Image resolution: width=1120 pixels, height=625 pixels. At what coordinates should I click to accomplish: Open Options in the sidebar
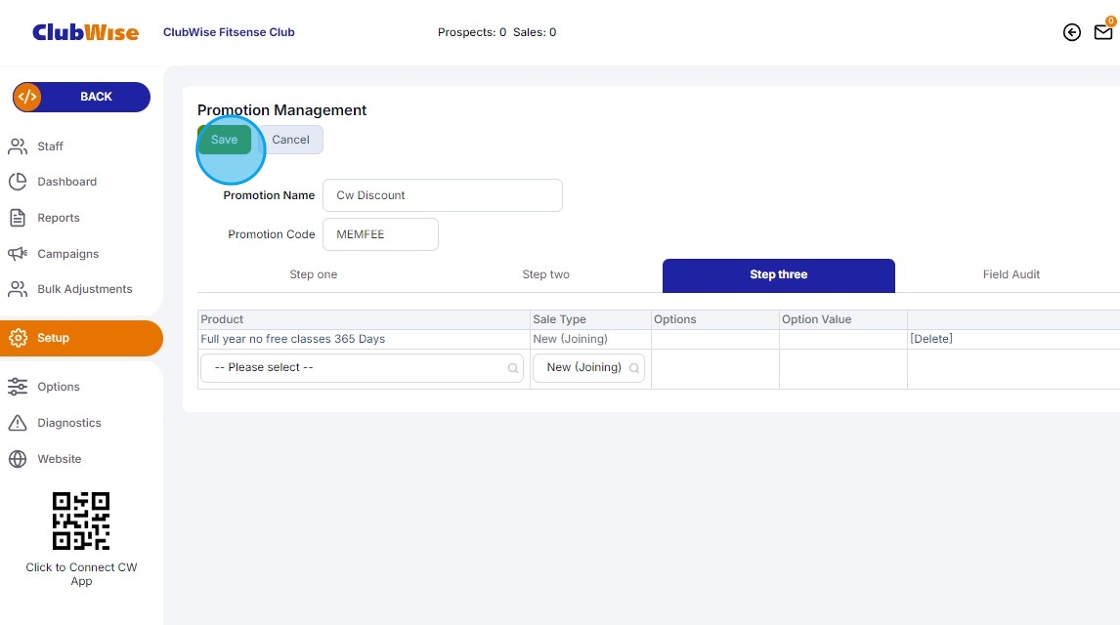tap(59, 387)
